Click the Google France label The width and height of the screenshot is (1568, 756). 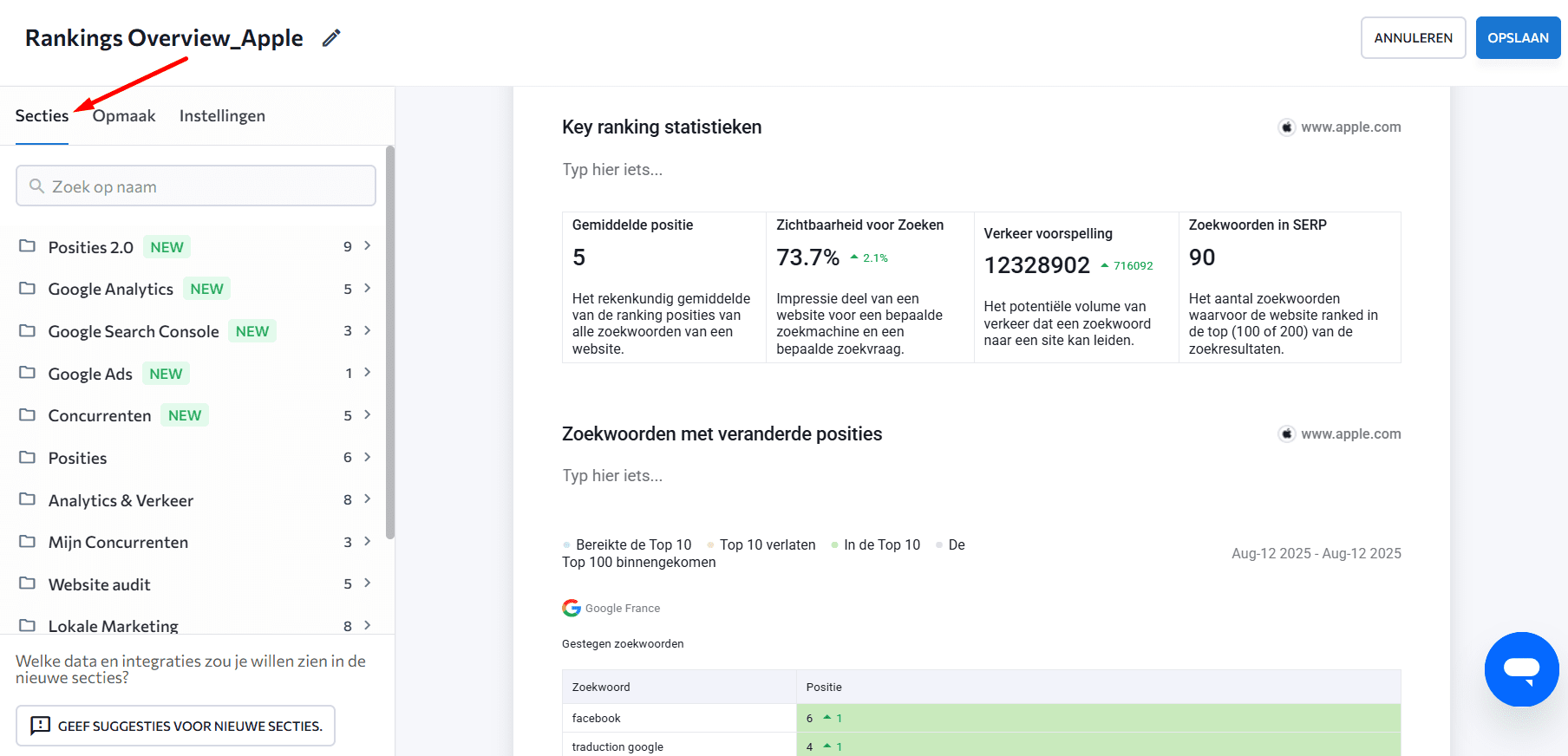(623, 609)
